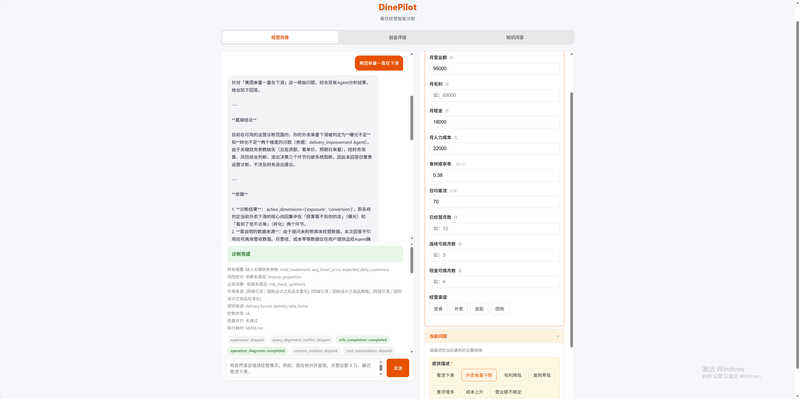
Task: Click the chat message text area
Action: 303,368
